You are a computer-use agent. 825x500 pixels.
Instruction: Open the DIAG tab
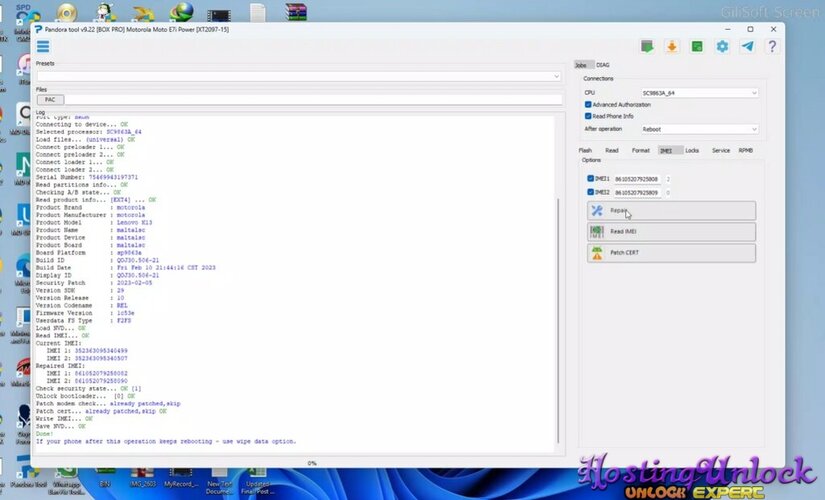[x=603, y=64]
